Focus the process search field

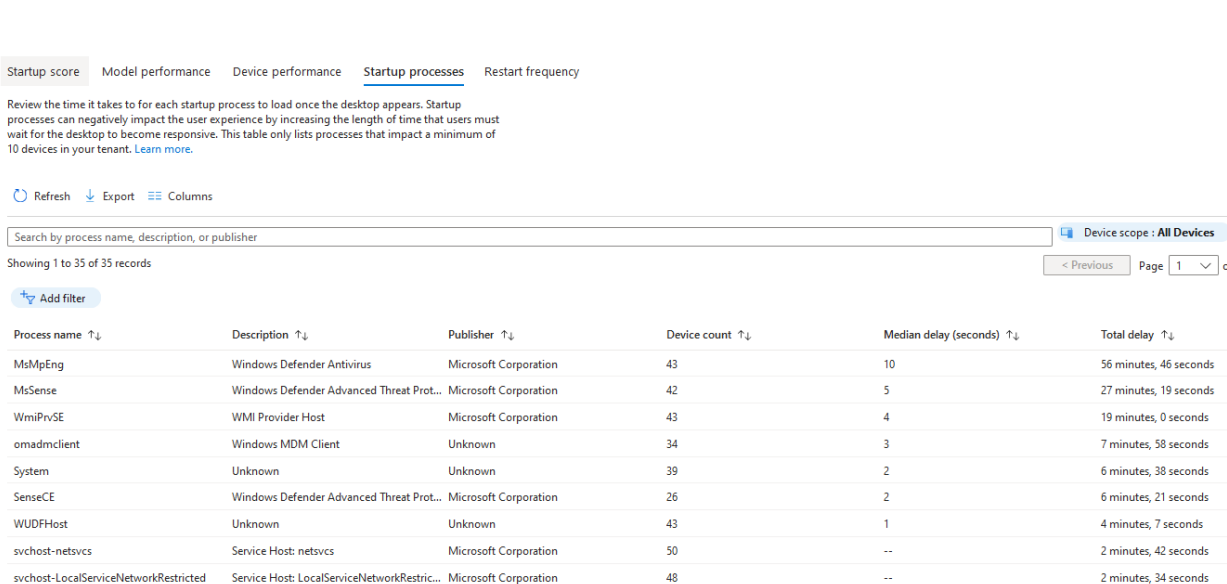tap(530, 237)
